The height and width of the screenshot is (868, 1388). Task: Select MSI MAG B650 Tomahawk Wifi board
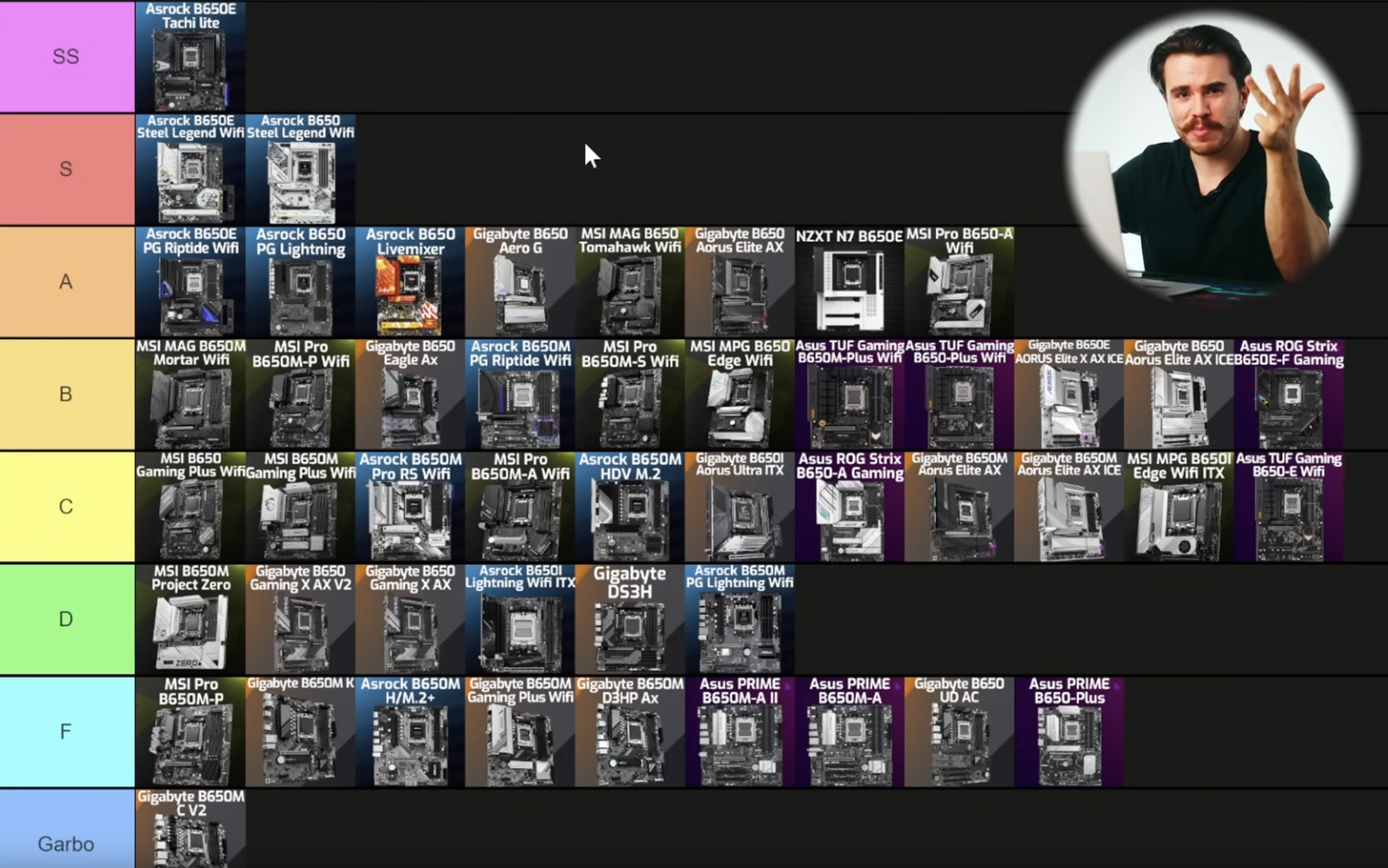(630, 282)
